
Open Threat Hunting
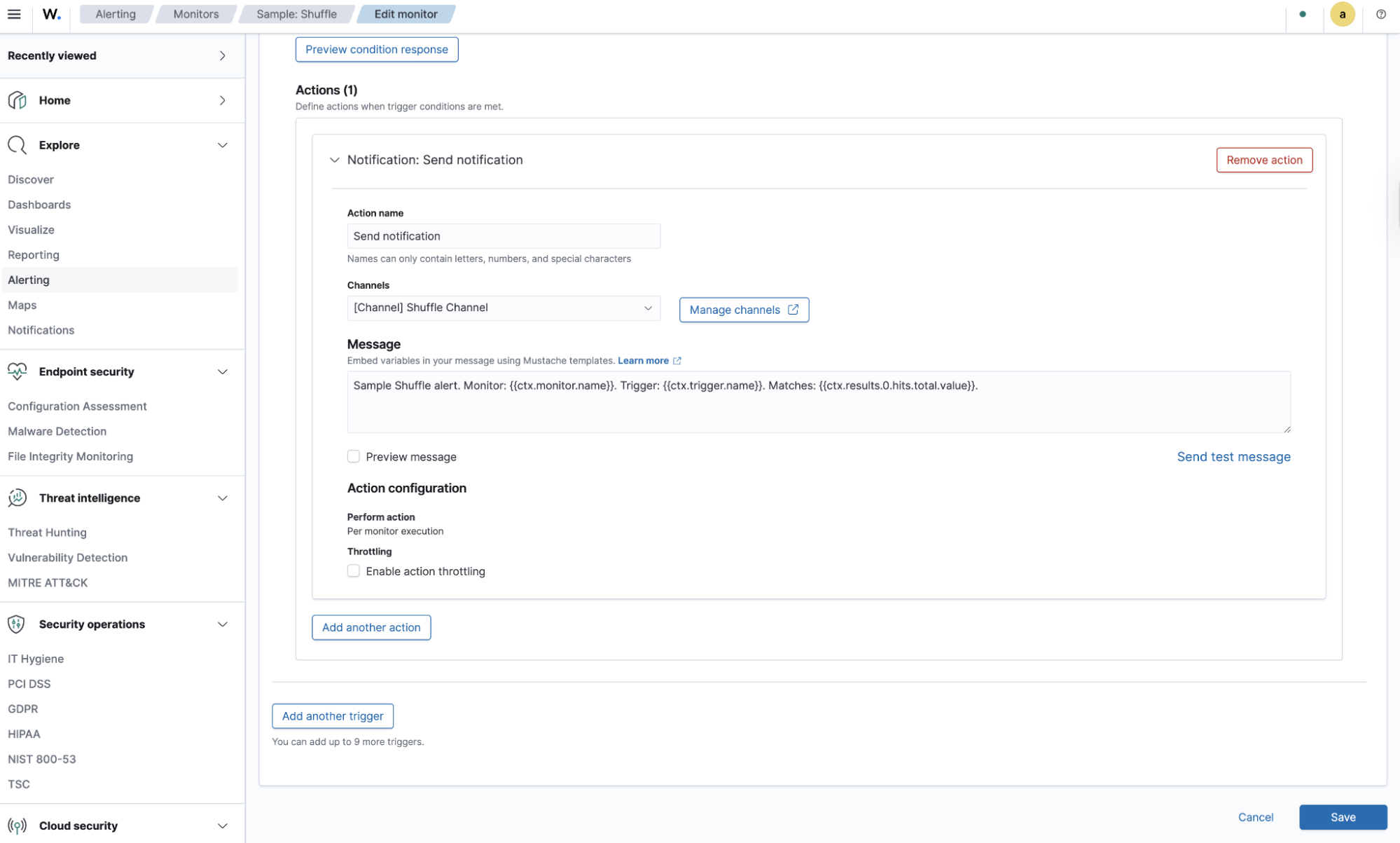pos(47,532)
